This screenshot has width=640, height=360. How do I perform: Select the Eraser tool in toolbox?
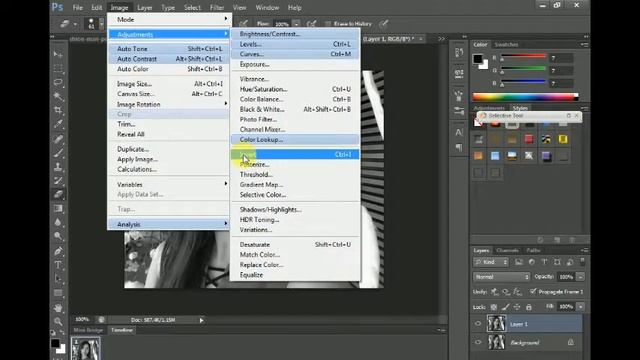tap(58, 194)
